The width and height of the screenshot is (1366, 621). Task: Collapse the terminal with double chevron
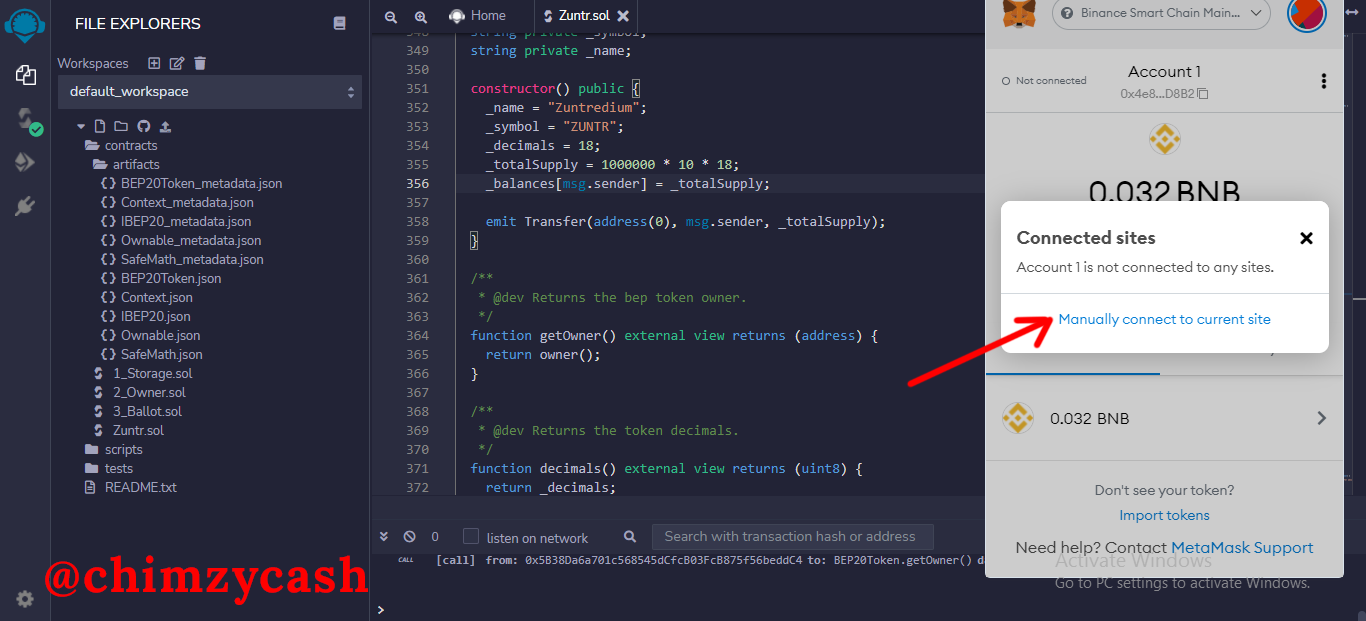point(384,537)
